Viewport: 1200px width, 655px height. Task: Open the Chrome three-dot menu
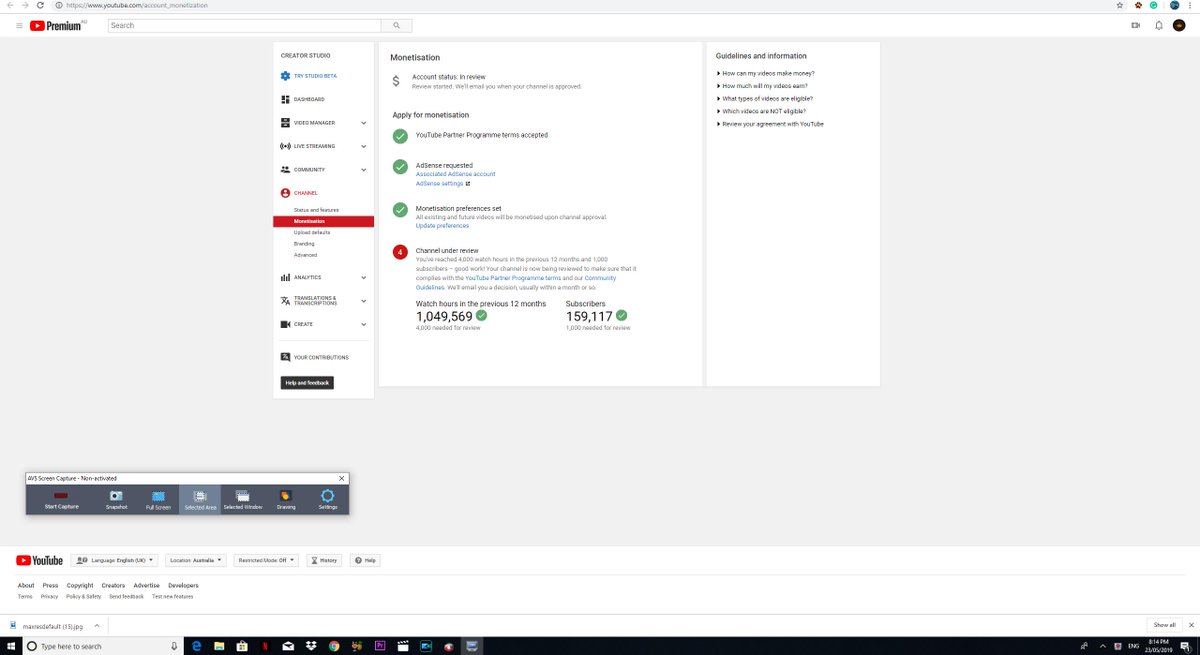(1192, 5)
